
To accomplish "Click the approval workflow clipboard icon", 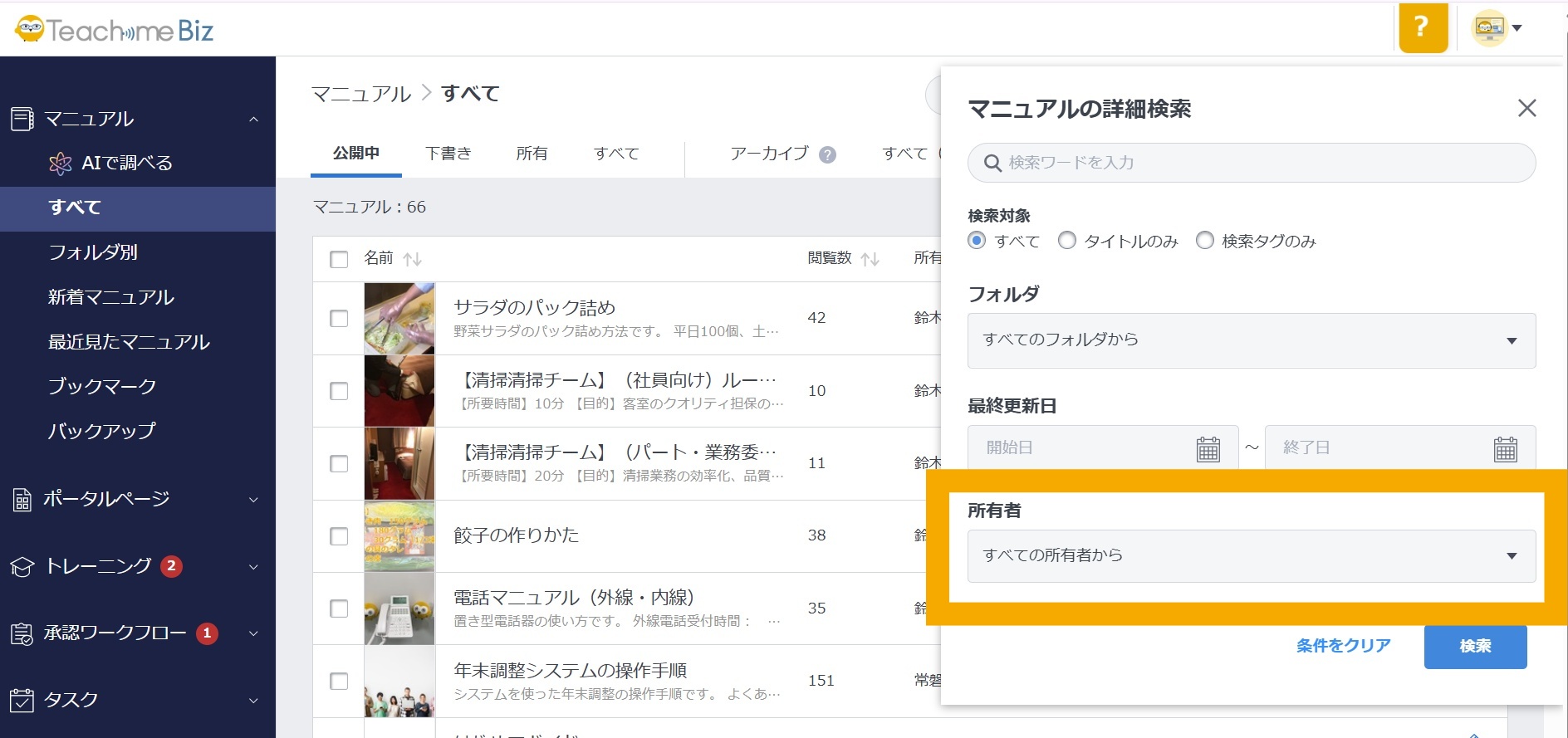I will pyautogui.click(x=22, y=634).
